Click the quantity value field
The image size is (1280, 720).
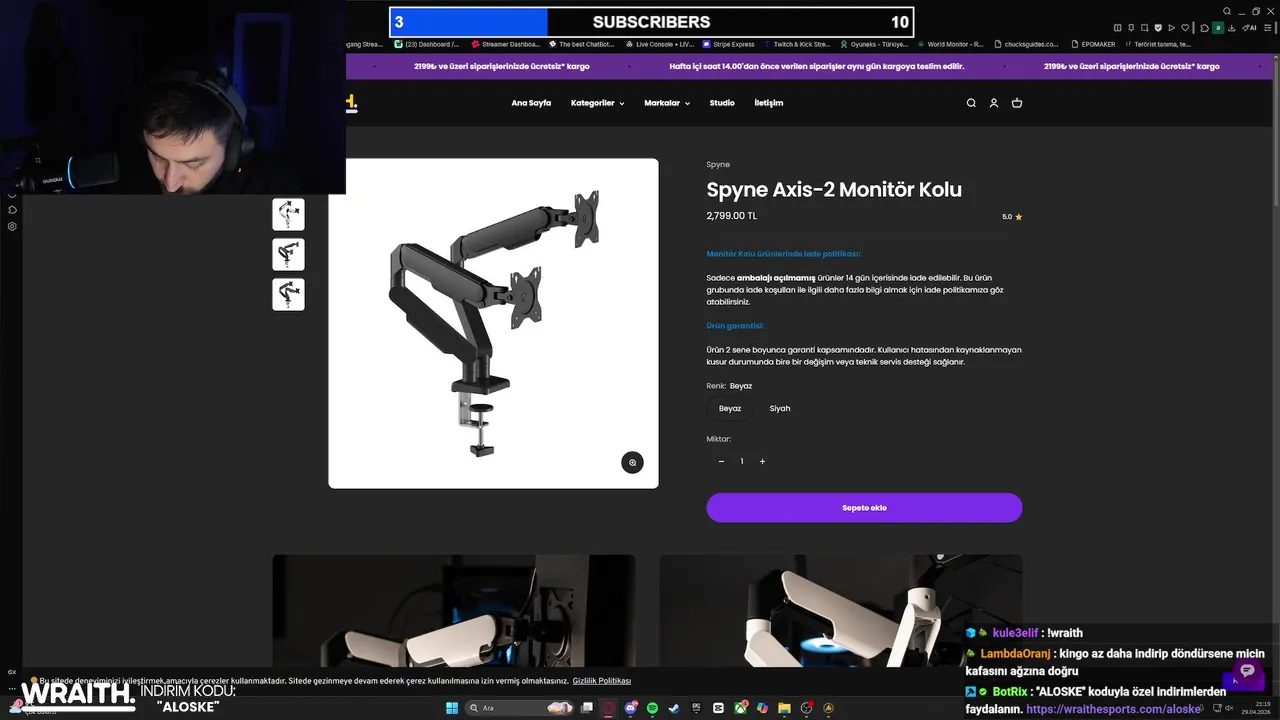[742, 461]
